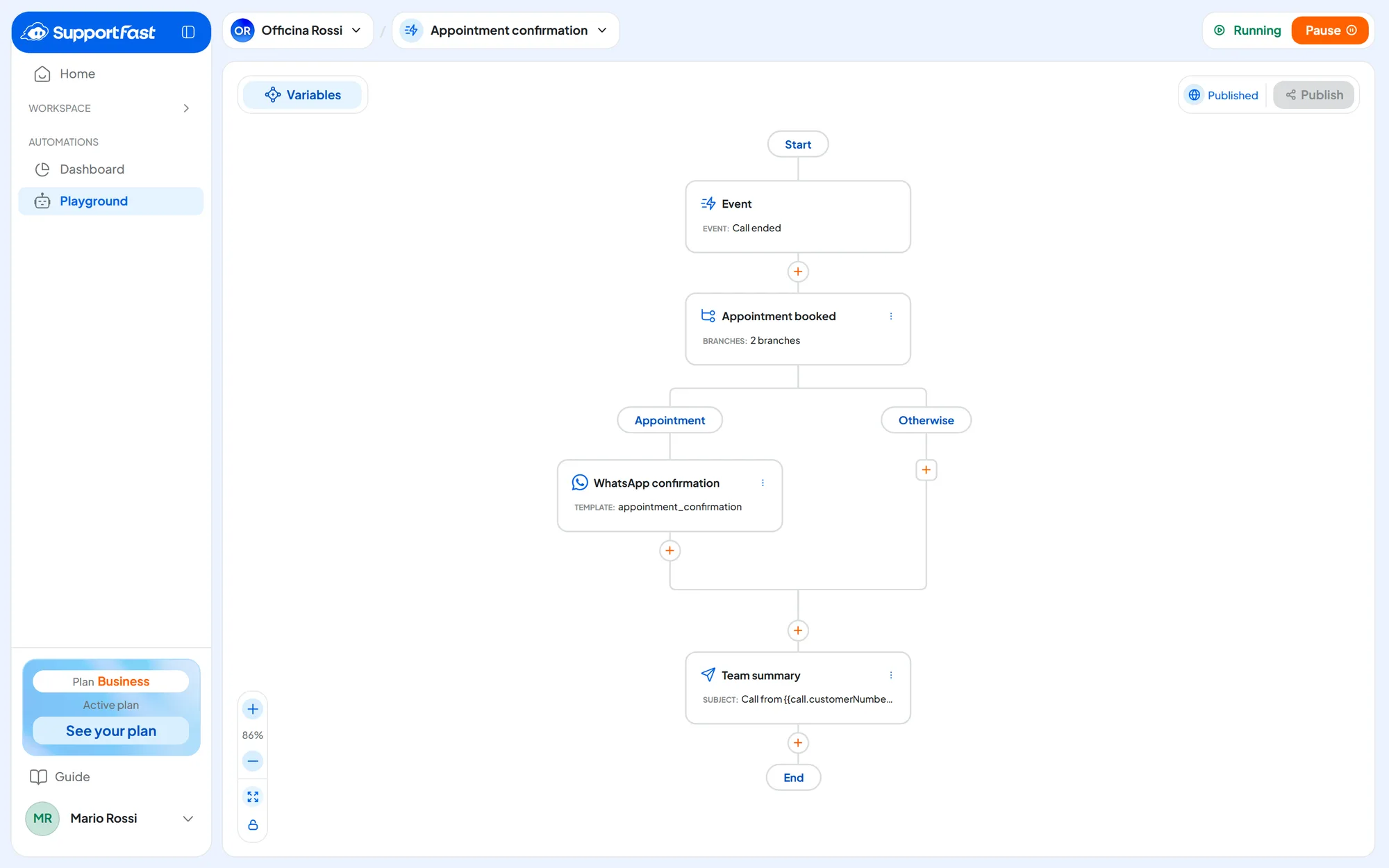Screen dimensions: 1389x868
Task: Open the Officina Rossi workspace dropdown
Action: tap(298, 31)
